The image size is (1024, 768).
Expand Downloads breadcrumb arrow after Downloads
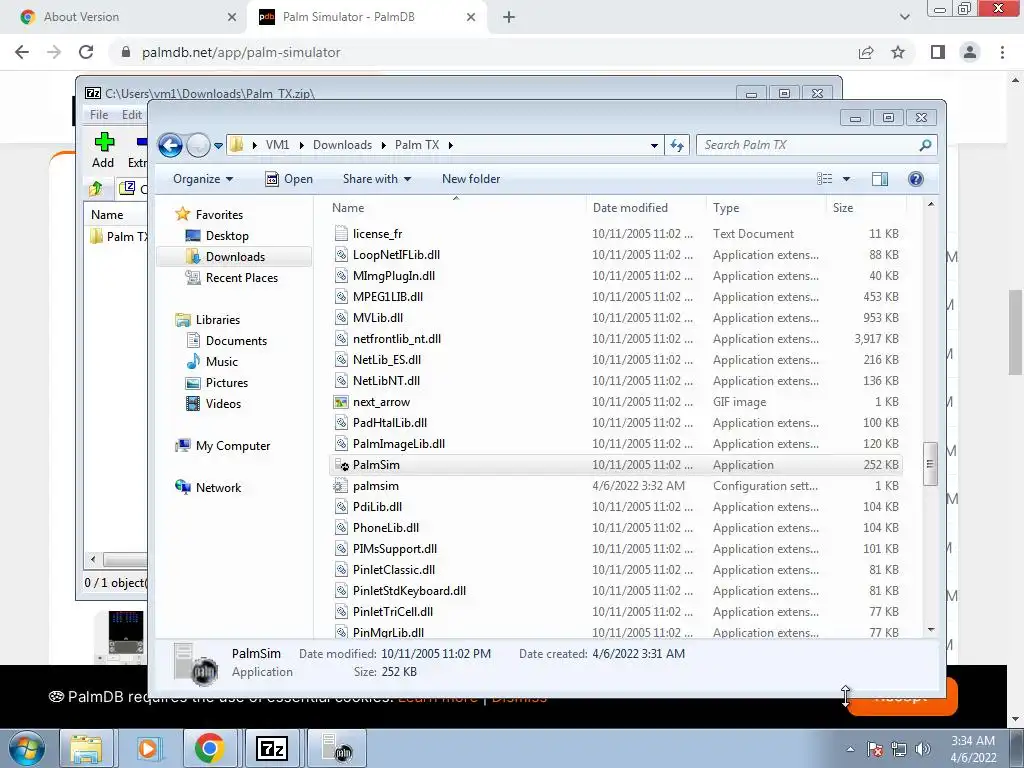[383, 145]
